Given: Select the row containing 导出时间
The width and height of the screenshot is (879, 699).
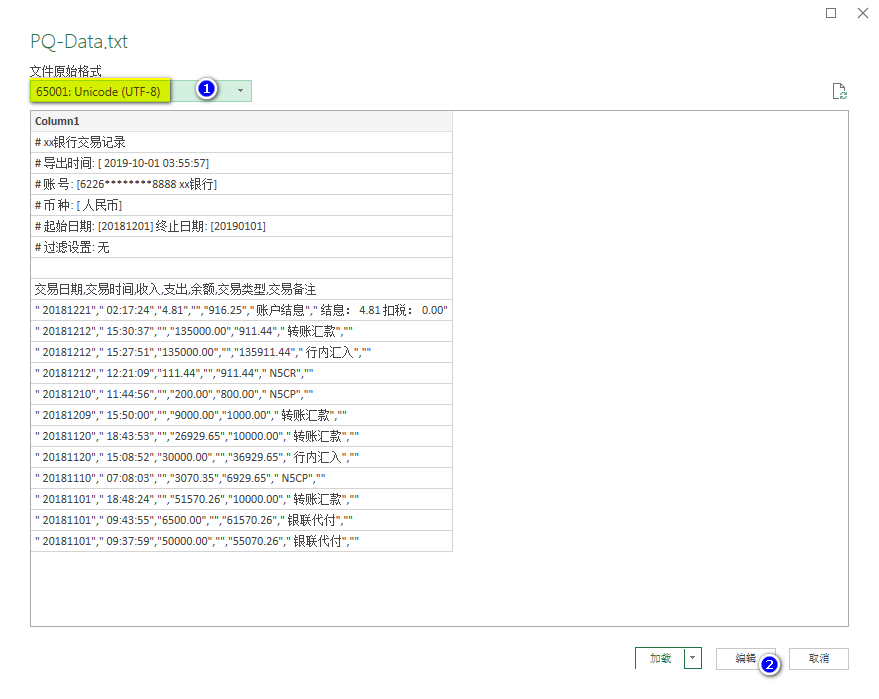Looking at the screenshot, I should tap(241, 163).
